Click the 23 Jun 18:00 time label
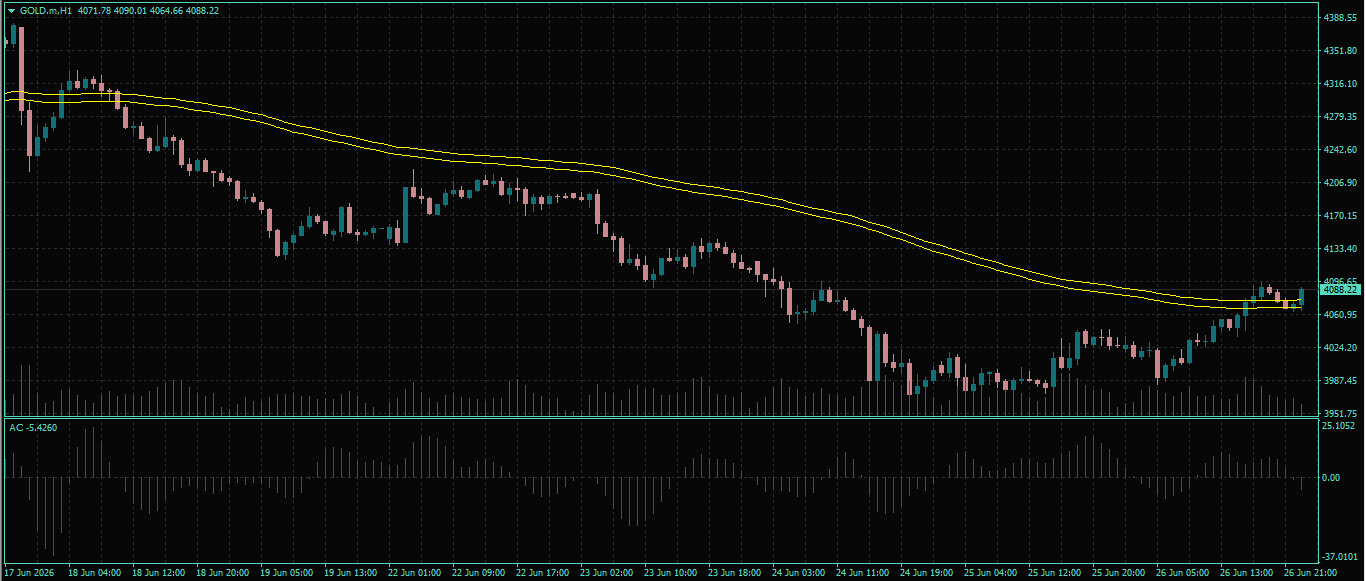1366x581 pixels. point(734,573)
